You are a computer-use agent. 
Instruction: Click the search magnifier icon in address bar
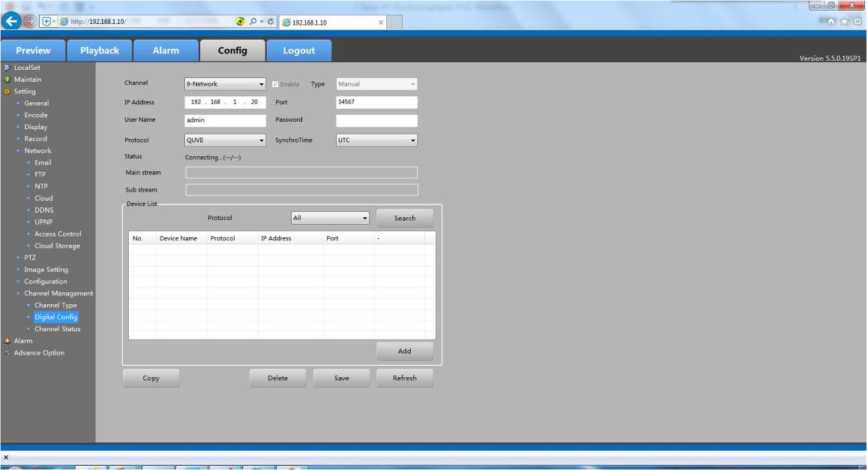(250, 22)
